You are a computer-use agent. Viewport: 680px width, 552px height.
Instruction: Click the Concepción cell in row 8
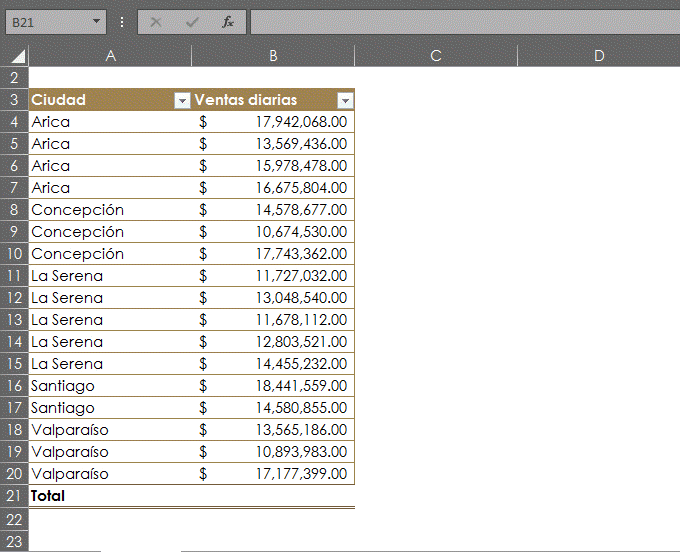click(110, 210)
